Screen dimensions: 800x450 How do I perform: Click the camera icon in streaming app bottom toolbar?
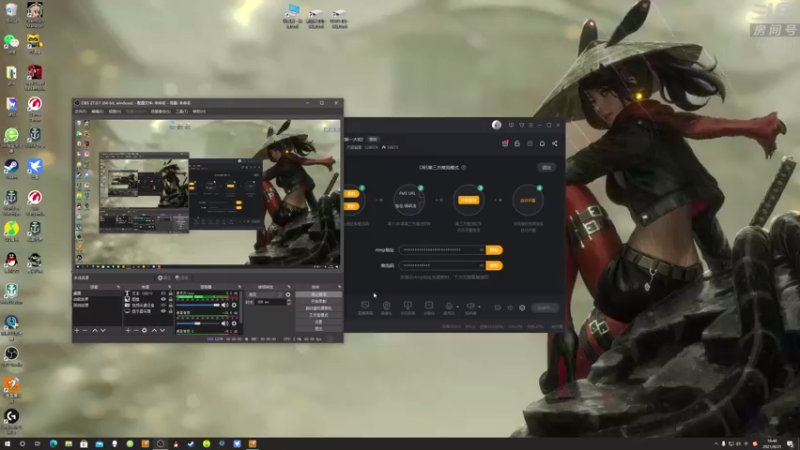point(387,305)
